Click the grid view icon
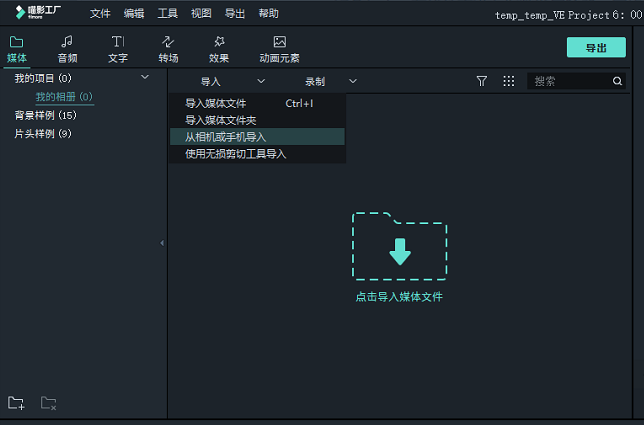 (x=509, y=81)
